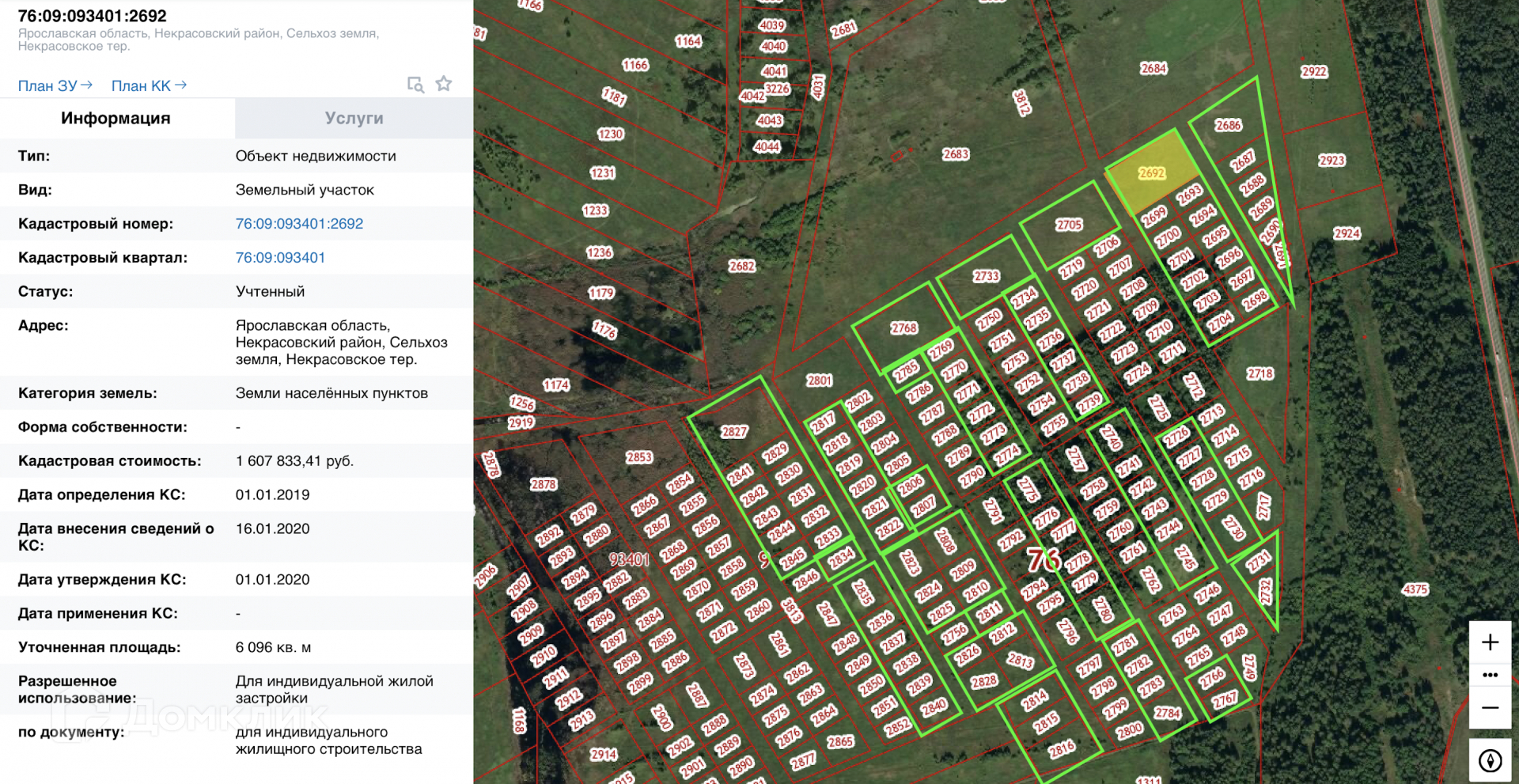
Task: Select parcel 2733 on the map
Action: click(987, 276)
